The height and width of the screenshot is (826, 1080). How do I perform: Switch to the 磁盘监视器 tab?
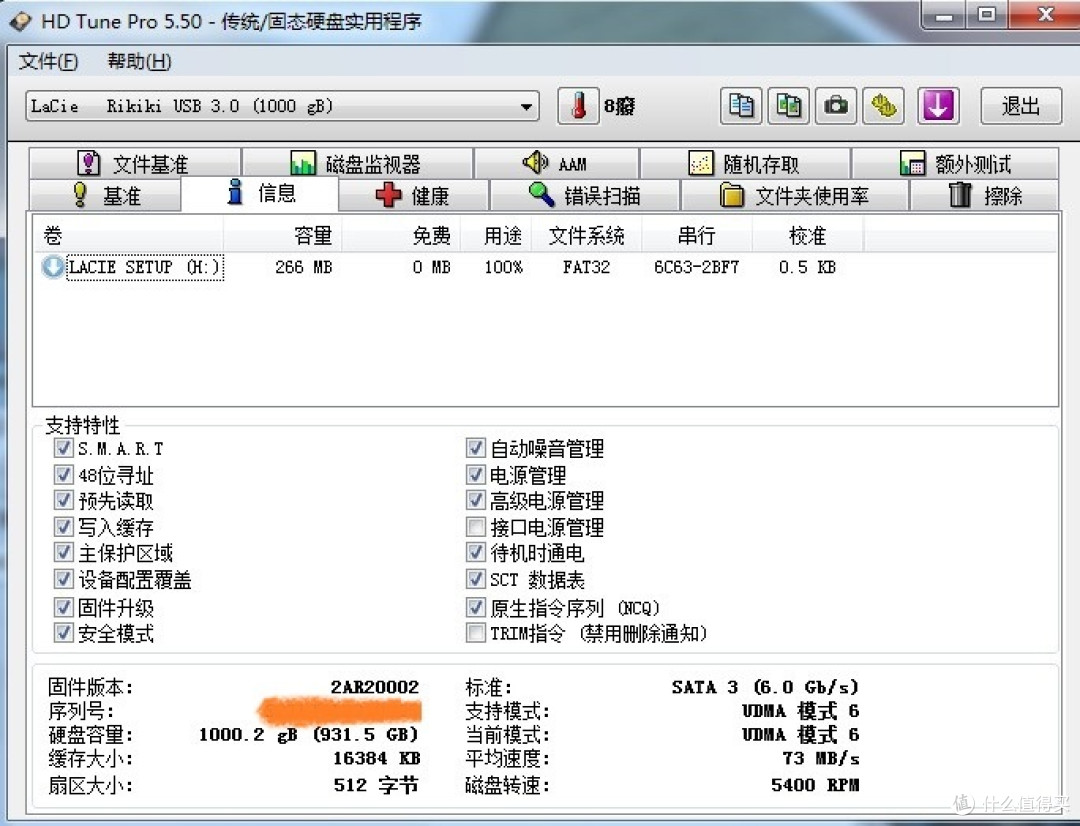(x=357, y=163)
